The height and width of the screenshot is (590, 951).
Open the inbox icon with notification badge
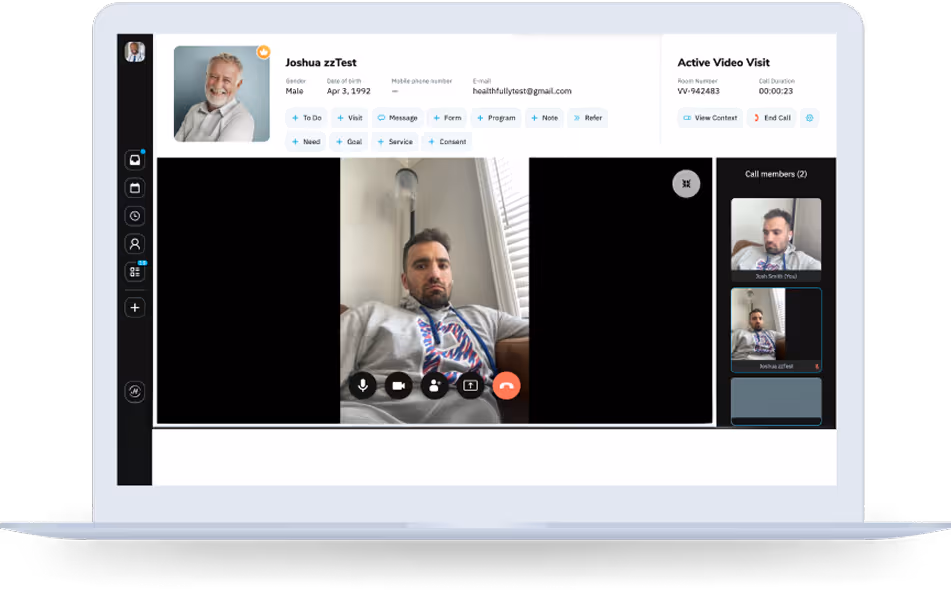134,158
